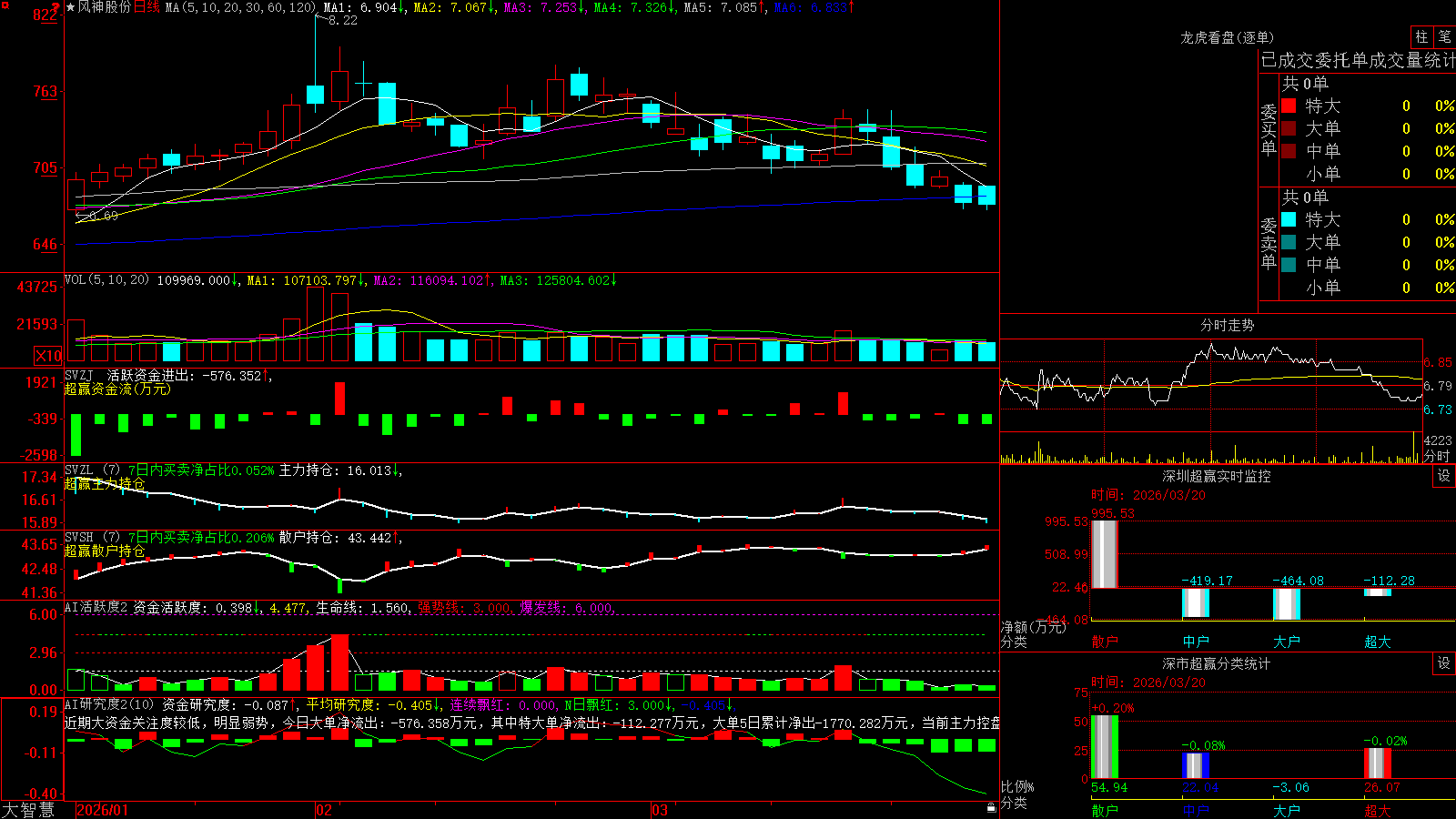Image resolution: width=1456 pixels, height=819 pixels.
Task: Click the 散户 bar in 深圳超赢实时监控
Action: [1104, 554]
